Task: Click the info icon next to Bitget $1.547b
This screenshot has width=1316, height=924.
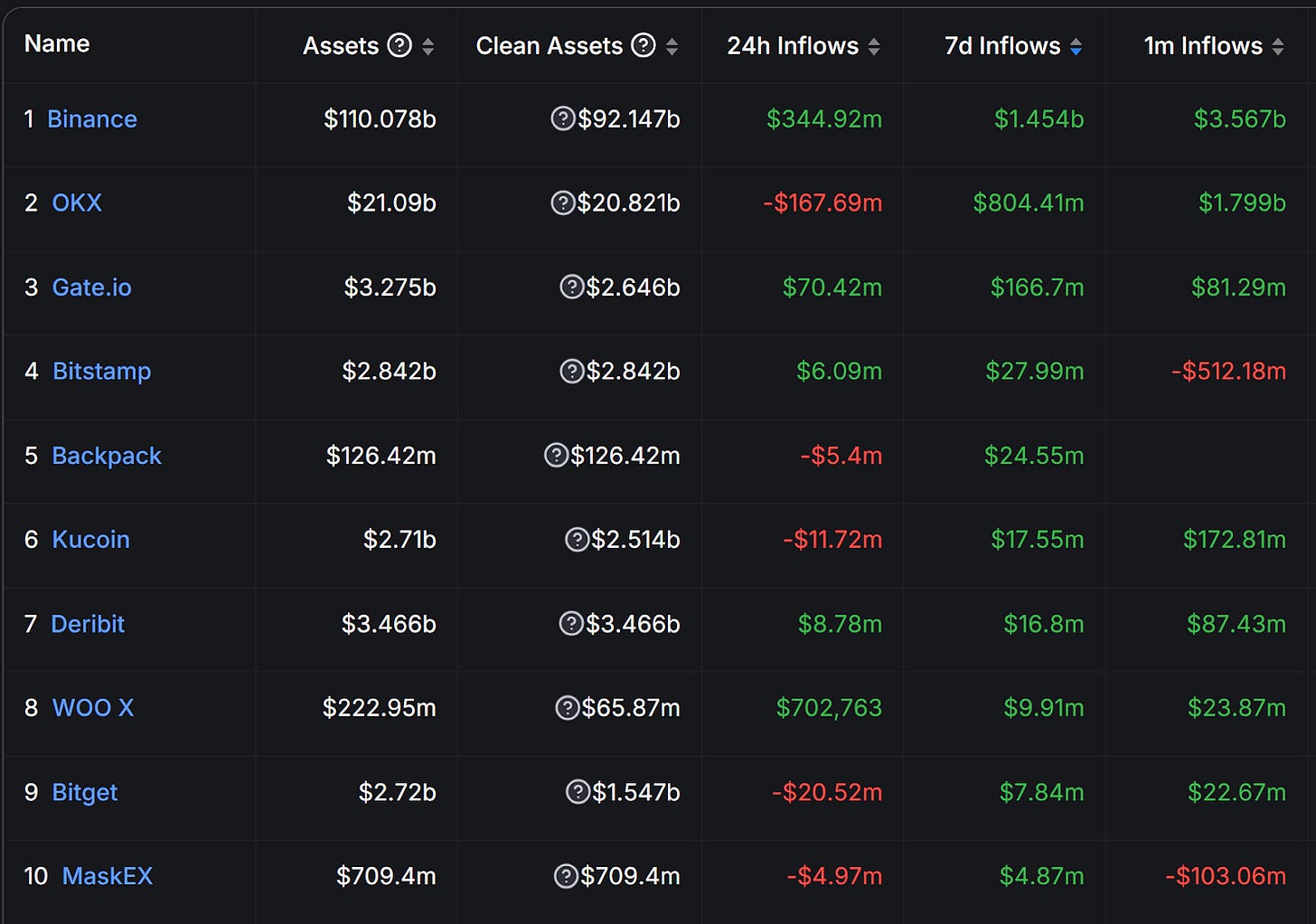Action: (x=578, y=792)
